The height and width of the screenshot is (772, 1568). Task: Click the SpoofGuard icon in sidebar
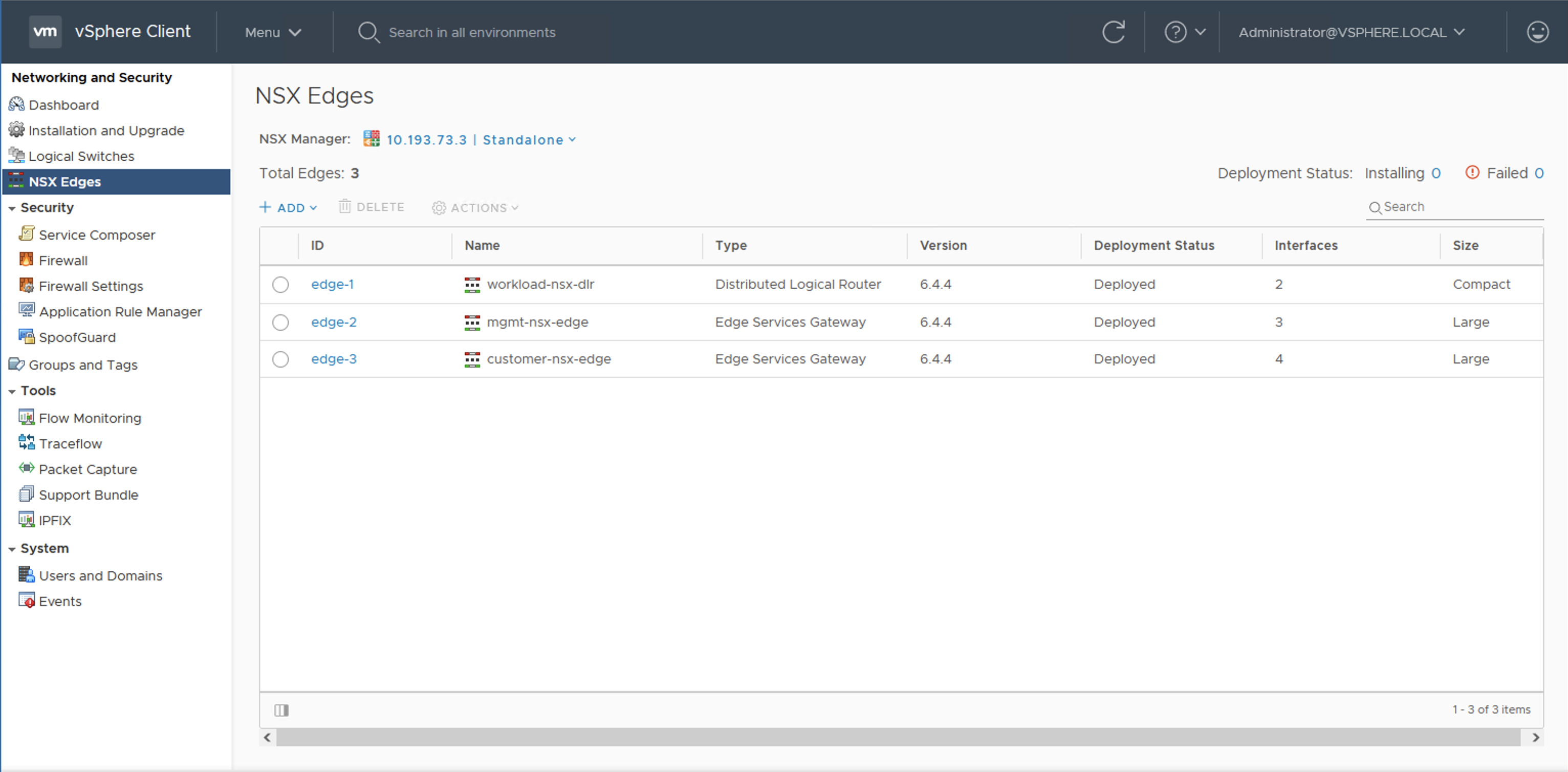click(26, 337)
